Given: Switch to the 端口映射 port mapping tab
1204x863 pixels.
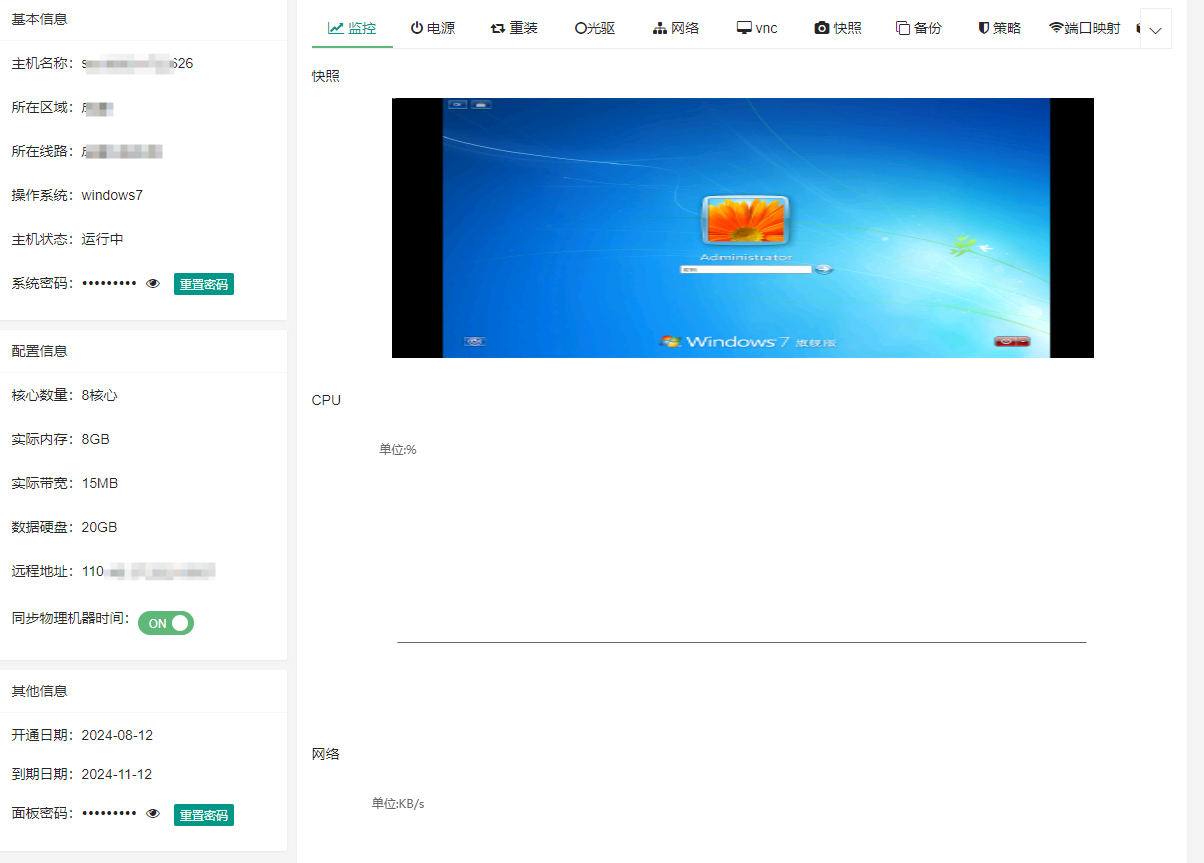Looking at the screenshot, I should coord(1085,28).
